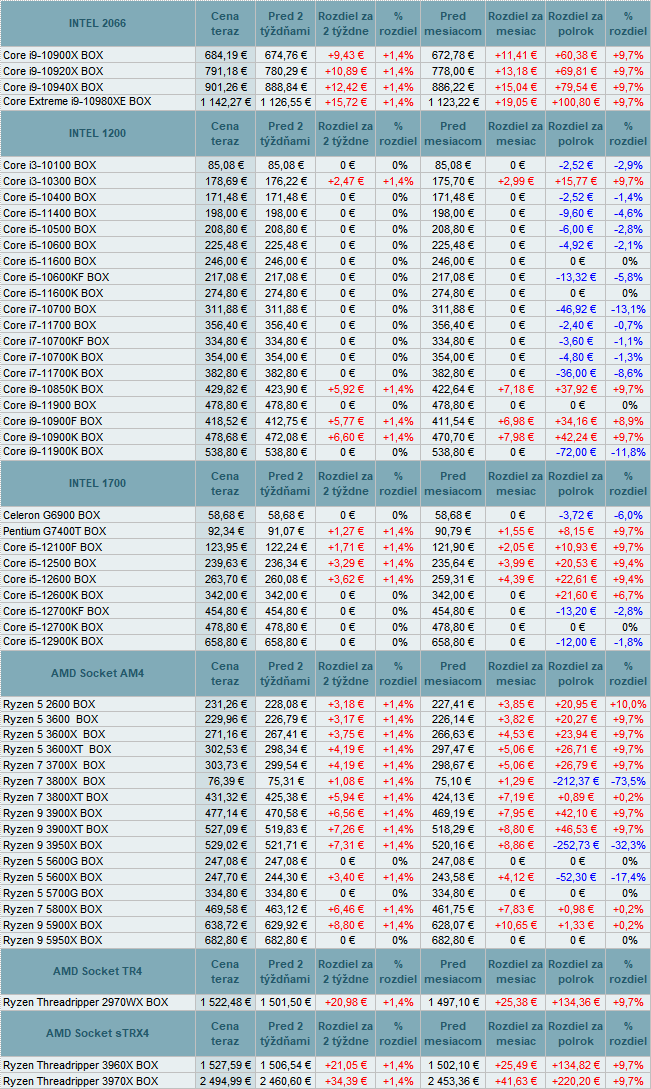Click Pred mesiacom header in INTEL 1200 section
This screenshot has height=1089, width=651.
pyautogui.click(x=452, y=133)
